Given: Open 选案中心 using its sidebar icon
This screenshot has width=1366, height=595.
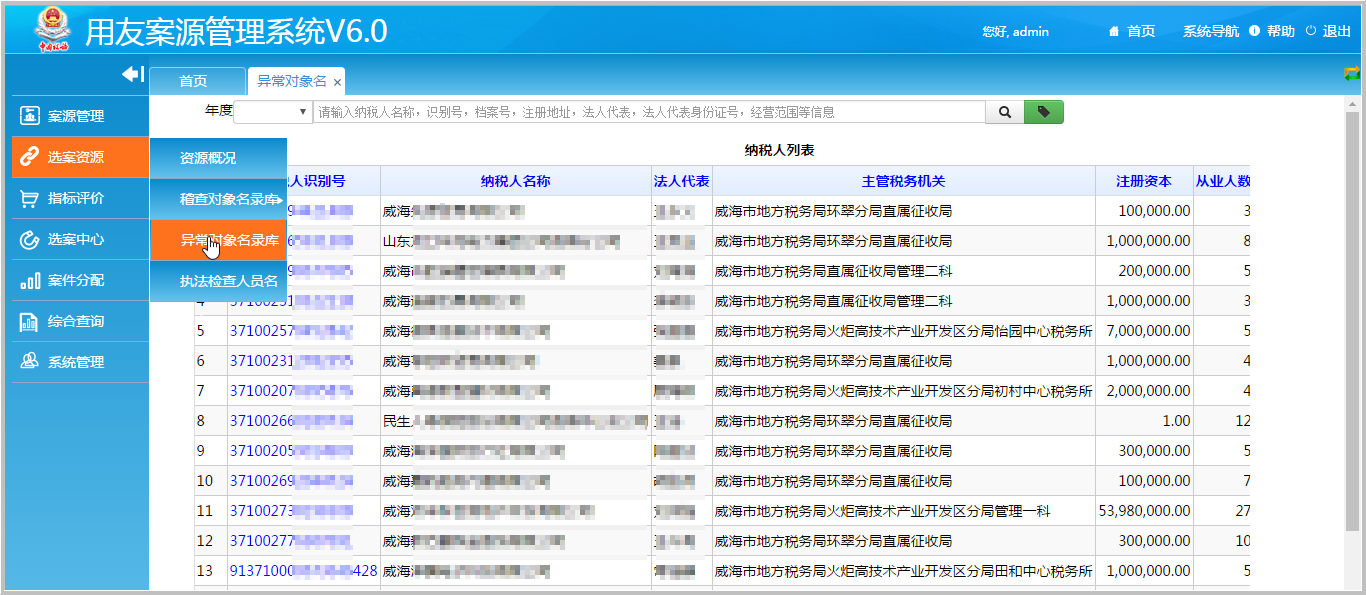Looking at the screenshot, I should pyautogui.click(x=29, y=239).
